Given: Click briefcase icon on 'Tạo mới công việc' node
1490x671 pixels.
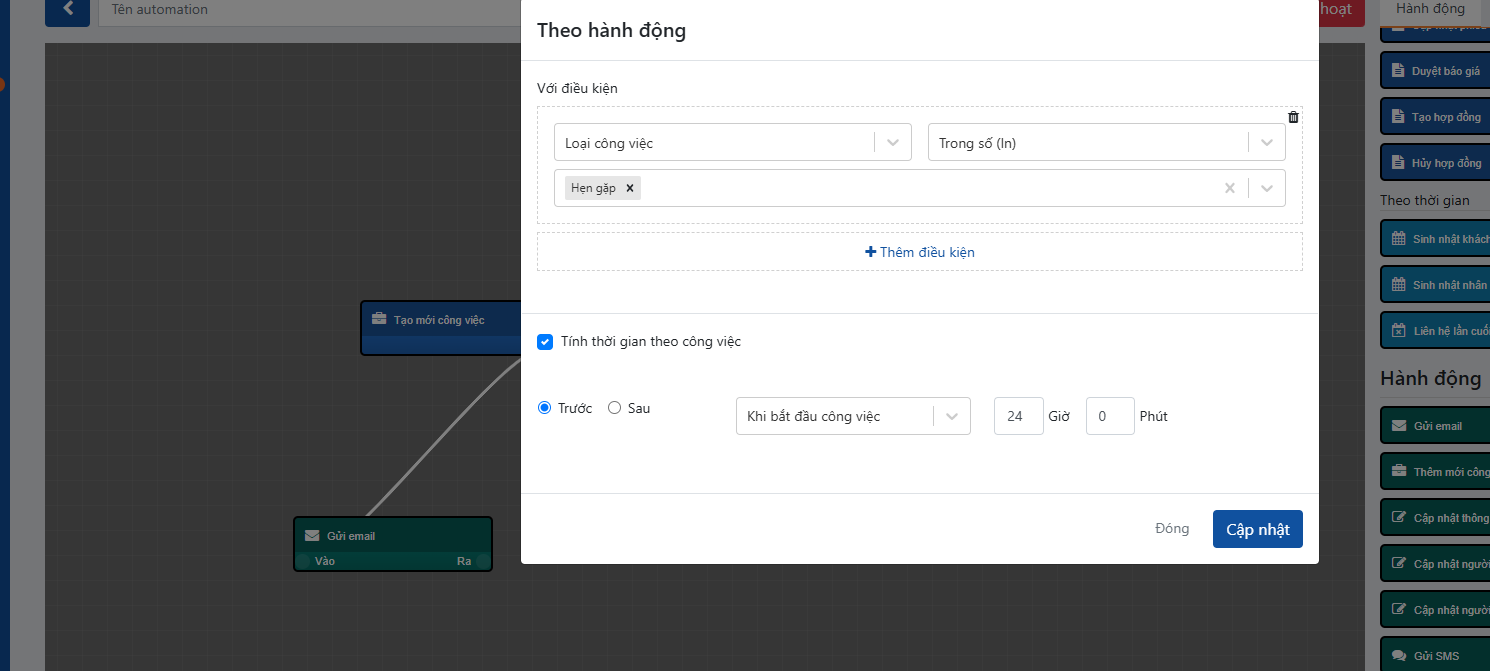Looking at the screenshot, I should (379, 320).
